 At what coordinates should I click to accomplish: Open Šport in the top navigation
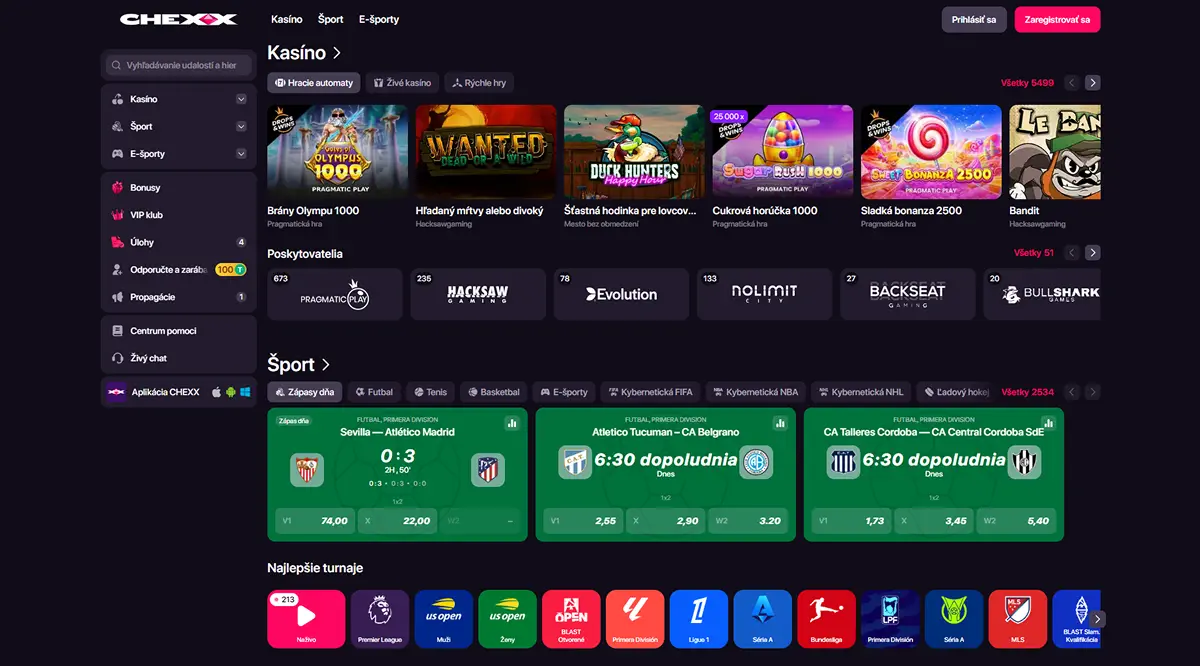pyautogui.click(x=331, y=19)
